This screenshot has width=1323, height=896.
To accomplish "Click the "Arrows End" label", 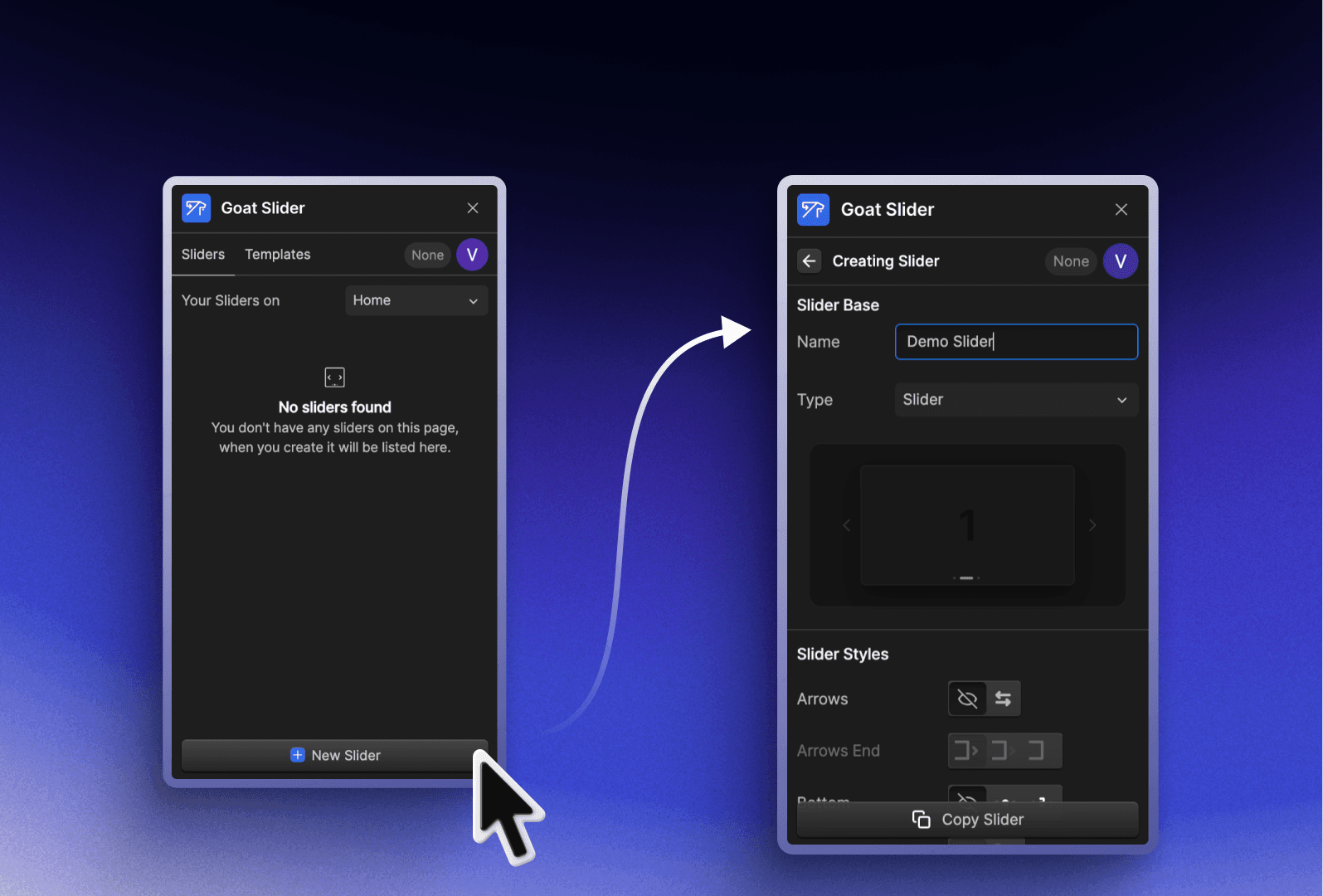I will pos(839,751).
